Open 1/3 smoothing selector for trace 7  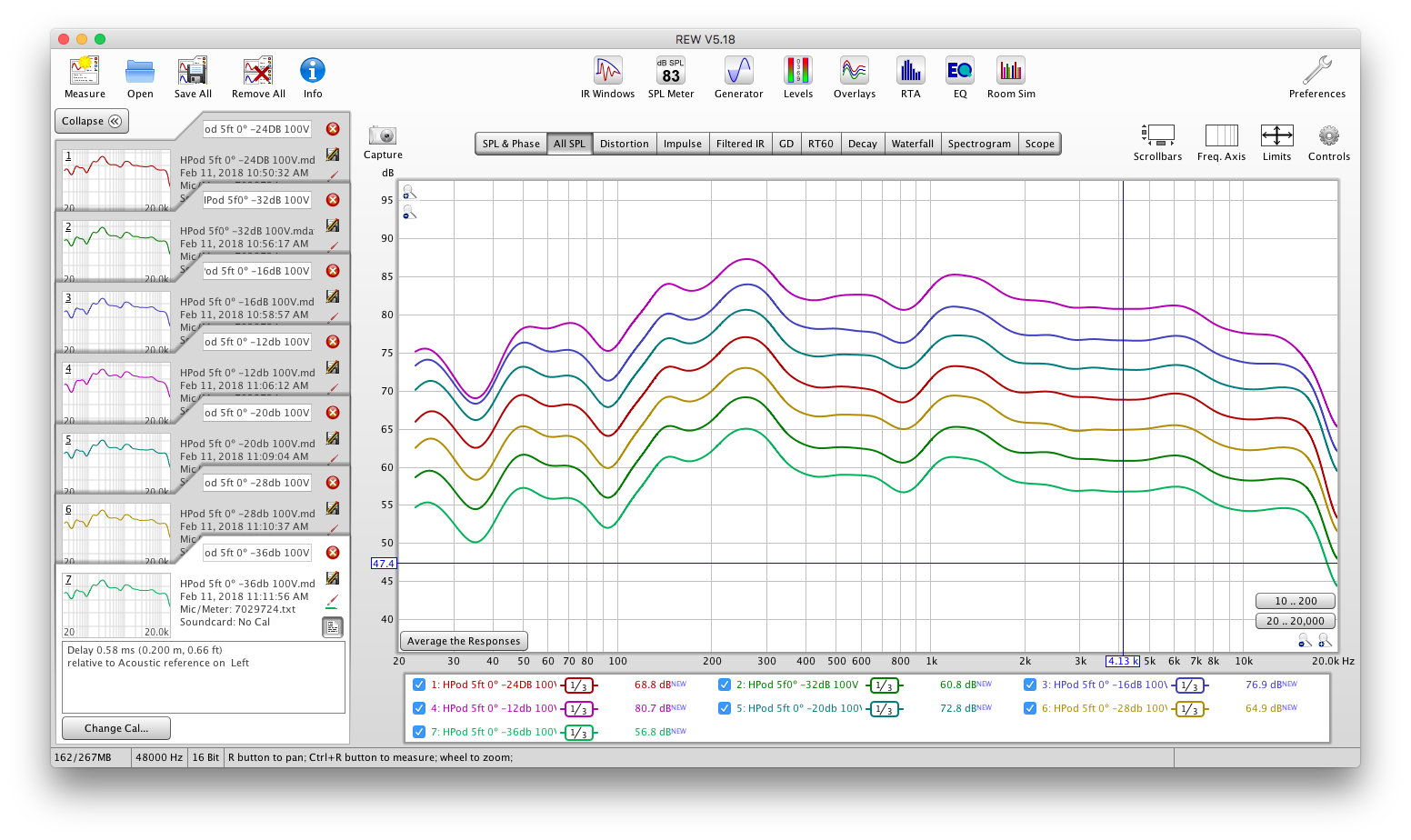(x=579, y=733)
